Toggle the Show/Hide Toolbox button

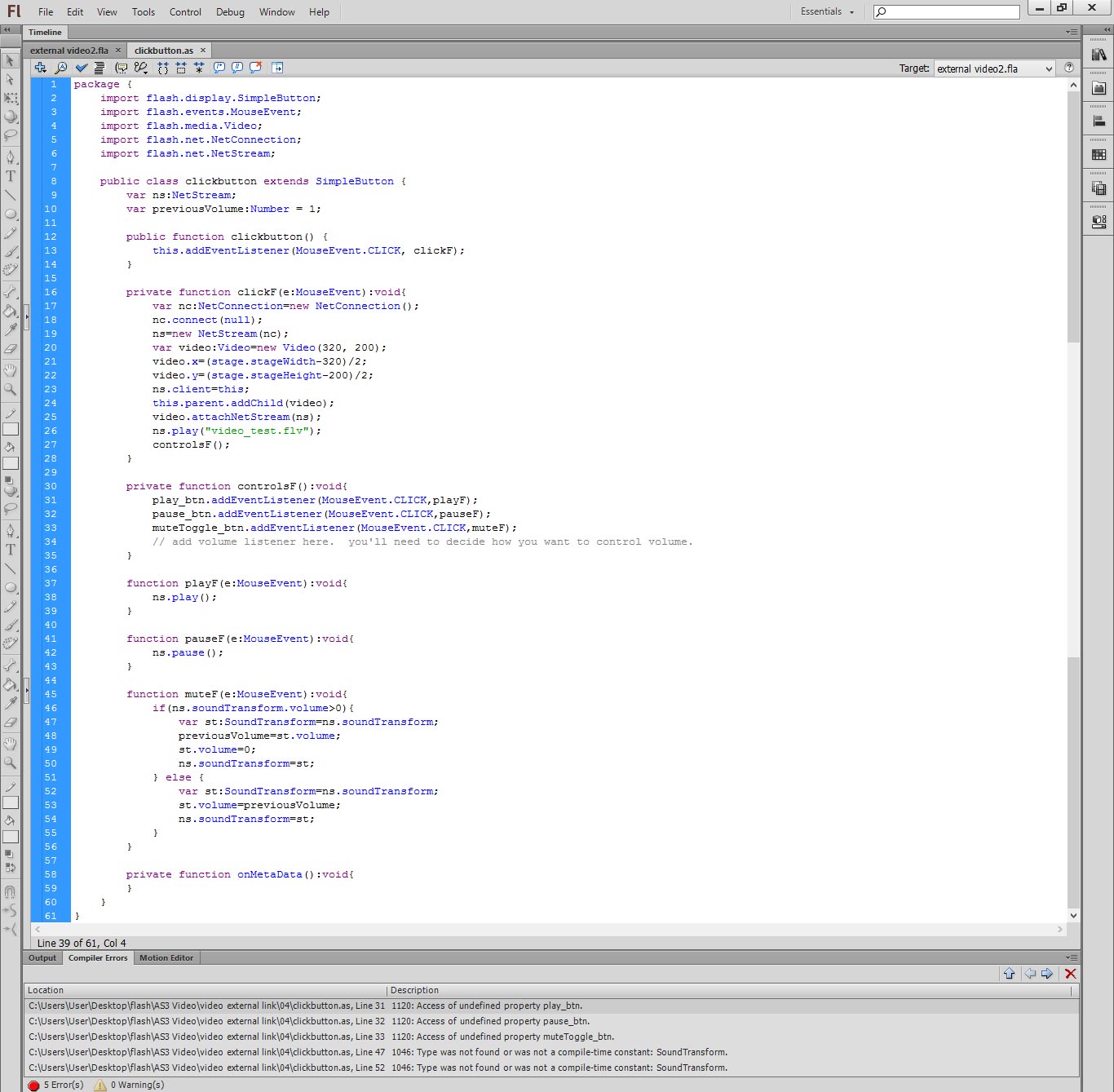coord(277,68)
